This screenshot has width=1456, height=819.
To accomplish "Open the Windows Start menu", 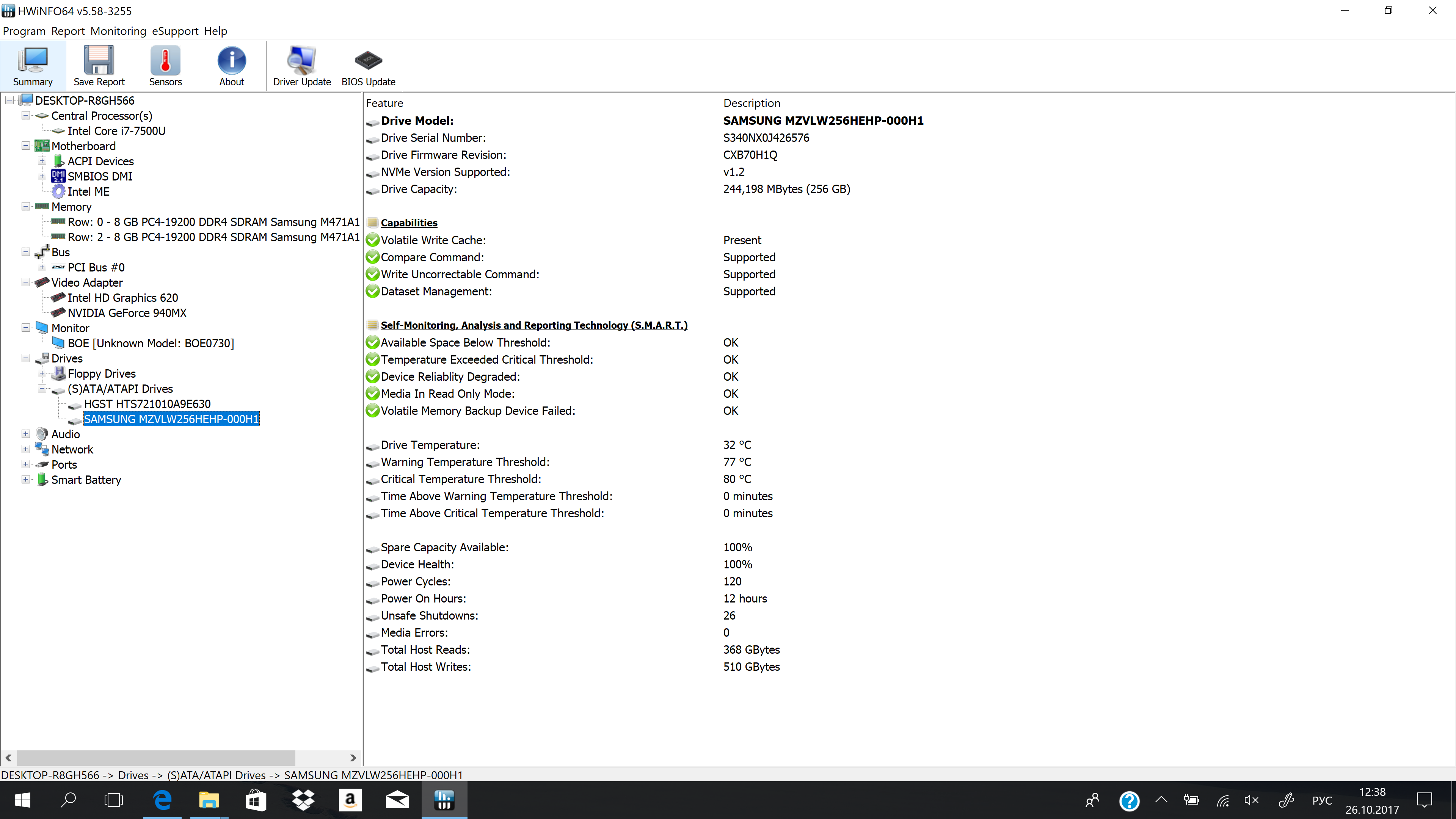I will point(23,800).
